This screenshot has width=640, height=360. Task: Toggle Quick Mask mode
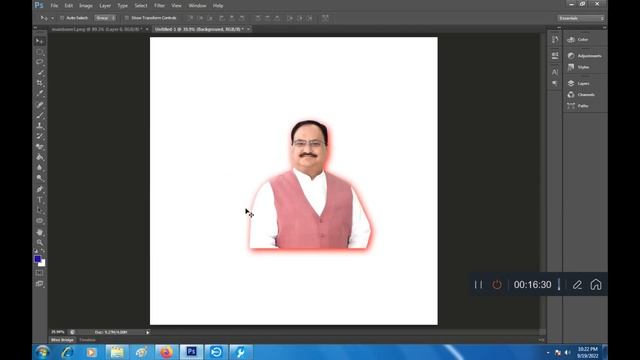pos(40,273)
